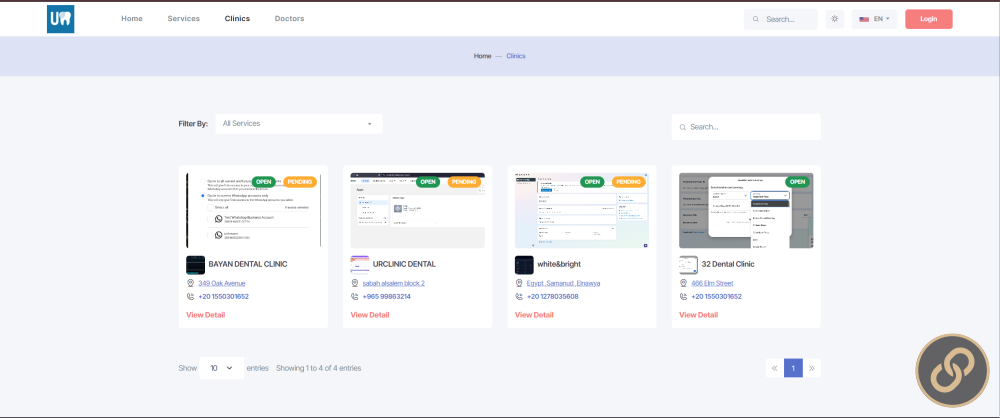Click the BAYAN DENTAL CLINIC logo avatar
Image resolution: width=1000 pixels, height=418 pixels.
tap(195, 265)
